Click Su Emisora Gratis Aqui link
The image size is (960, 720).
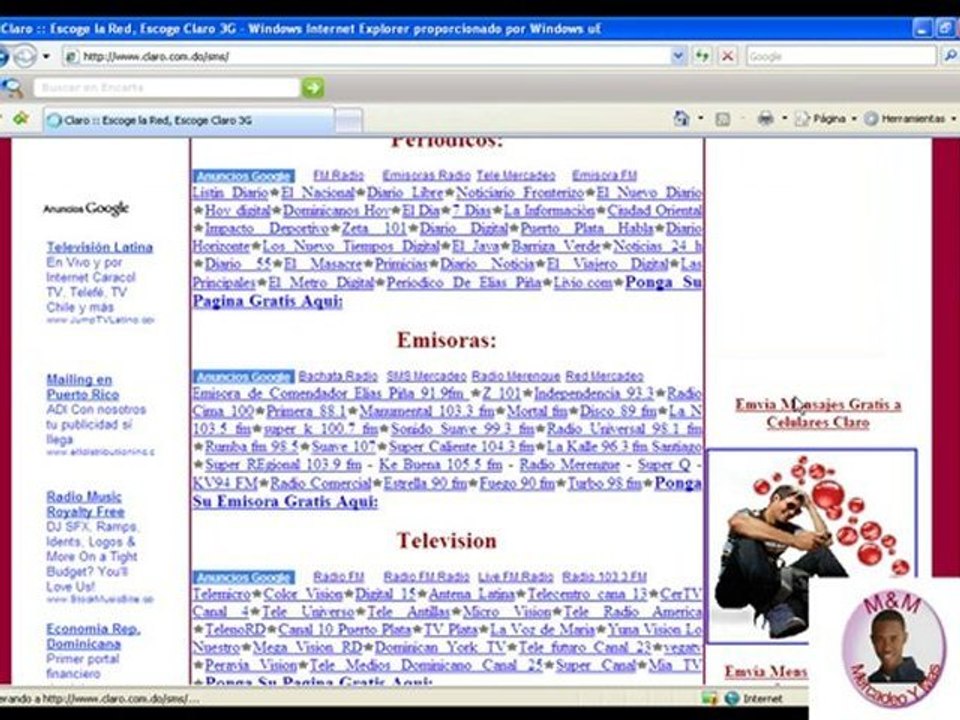click(285, 501)
